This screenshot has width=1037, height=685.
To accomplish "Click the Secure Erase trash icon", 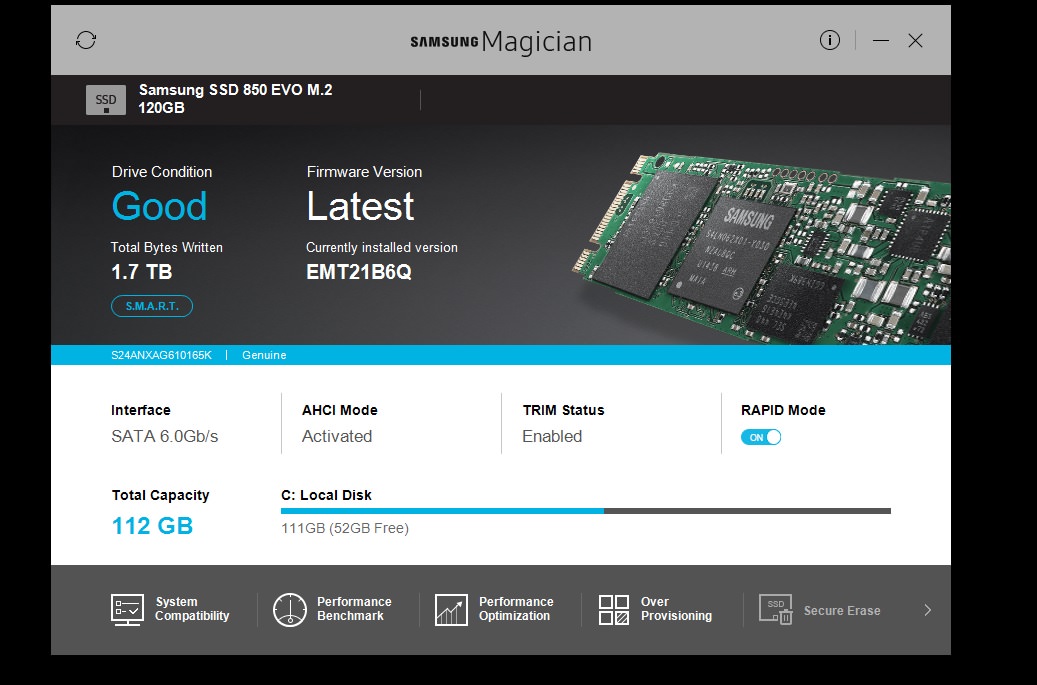I will 776,609.
